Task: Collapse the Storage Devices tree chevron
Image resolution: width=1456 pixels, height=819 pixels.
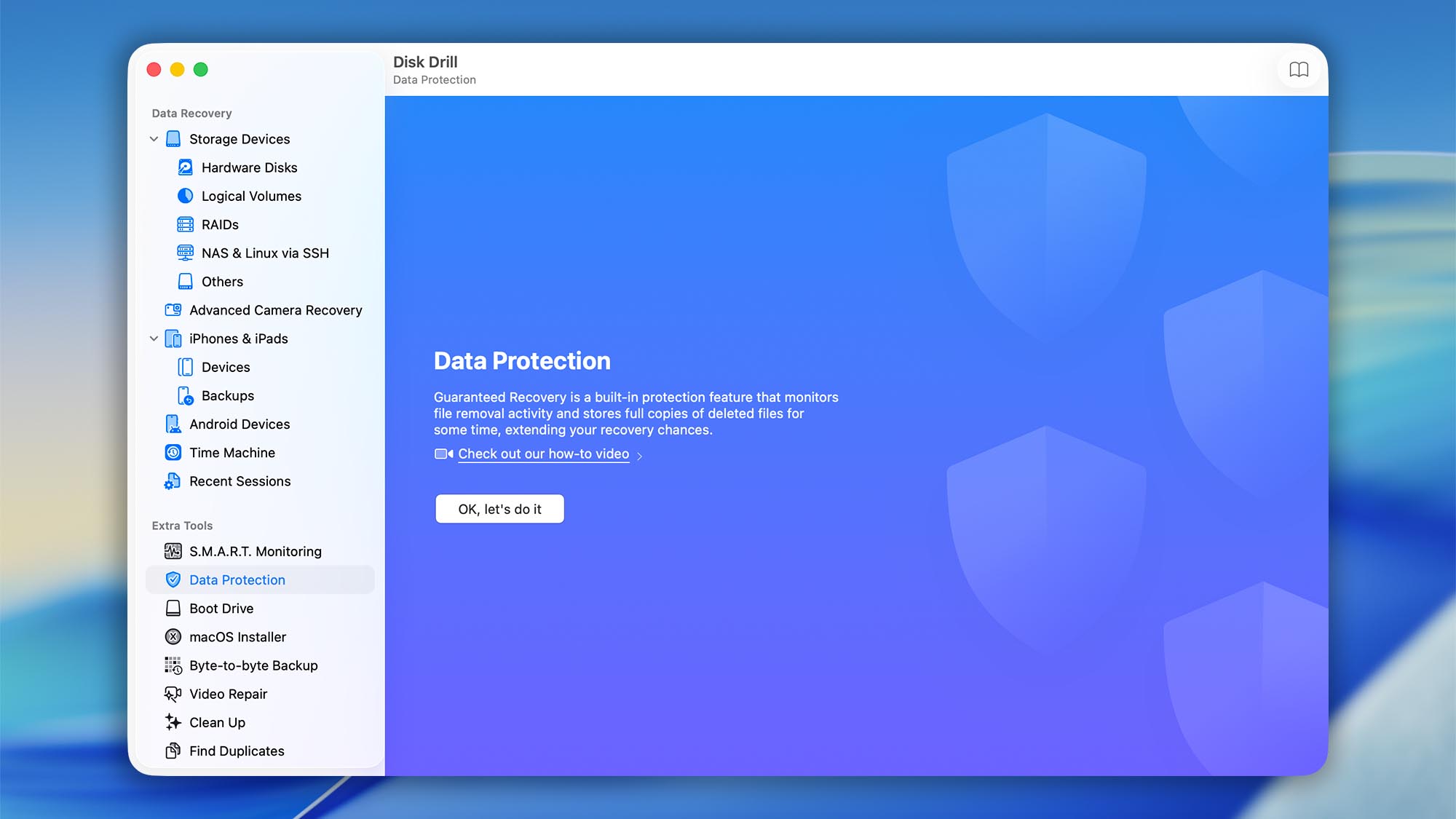Action: click(154, 139)
